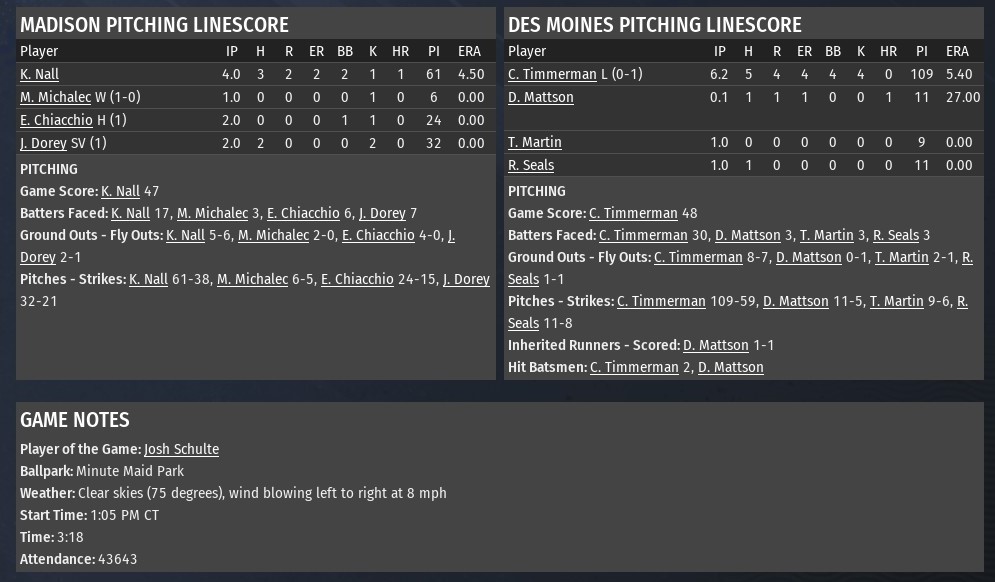Click C. Timmerman in Des Moines Game Score line
This screenshot has height=582, width=995.
[632, 213]
